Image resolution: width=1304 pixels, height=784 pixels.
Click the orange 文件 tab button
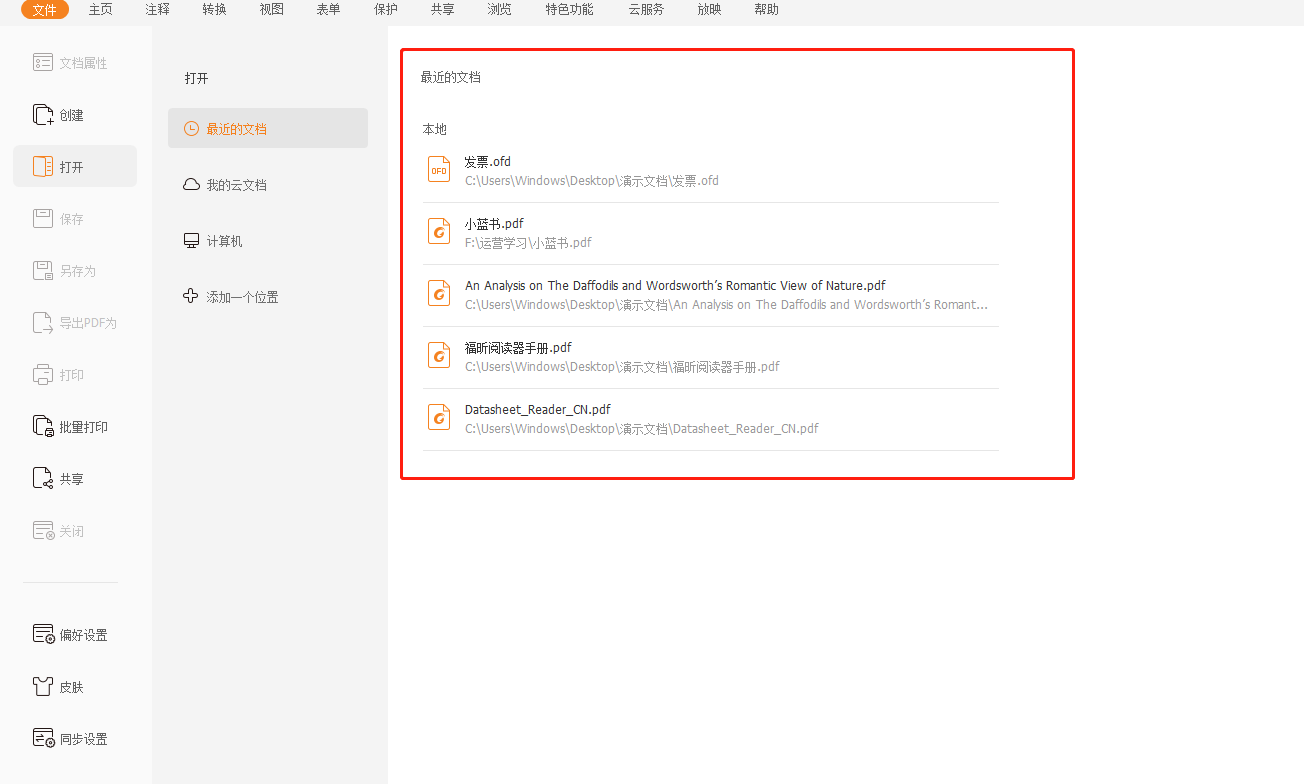[44, 10]
